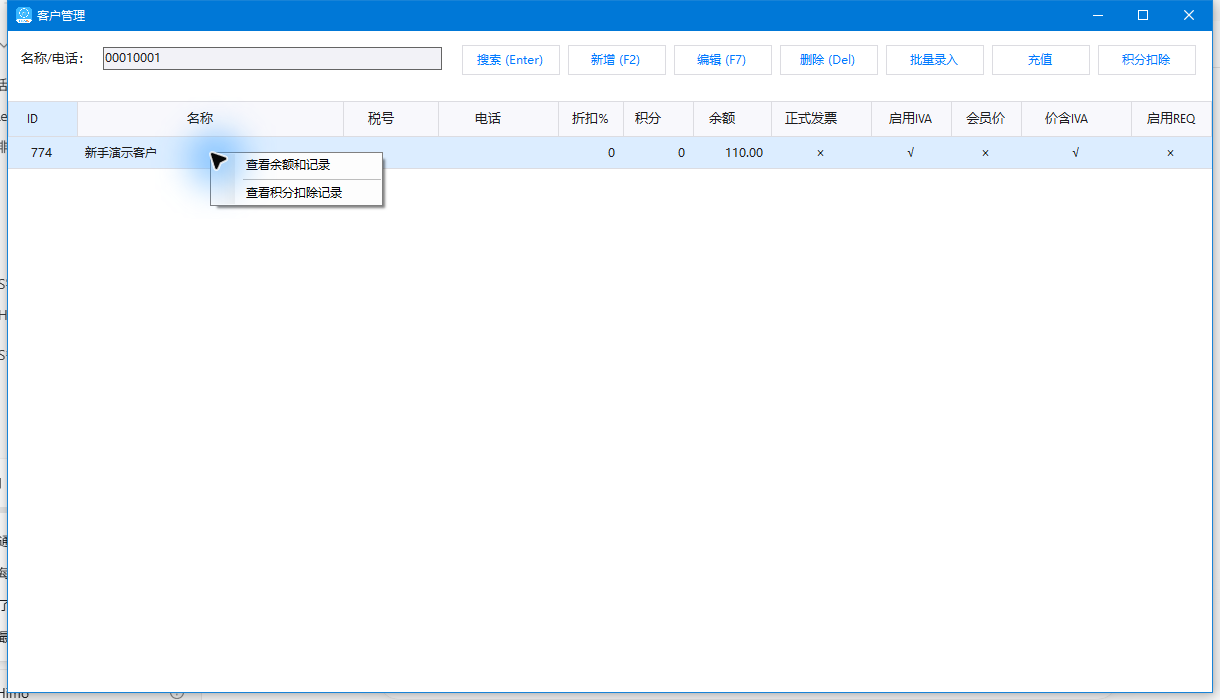The width and height of the screenshot is (1220, 700).
Task: Toggle 会员价 mark for 新手演示客户
Action: (x=986, y=153)
